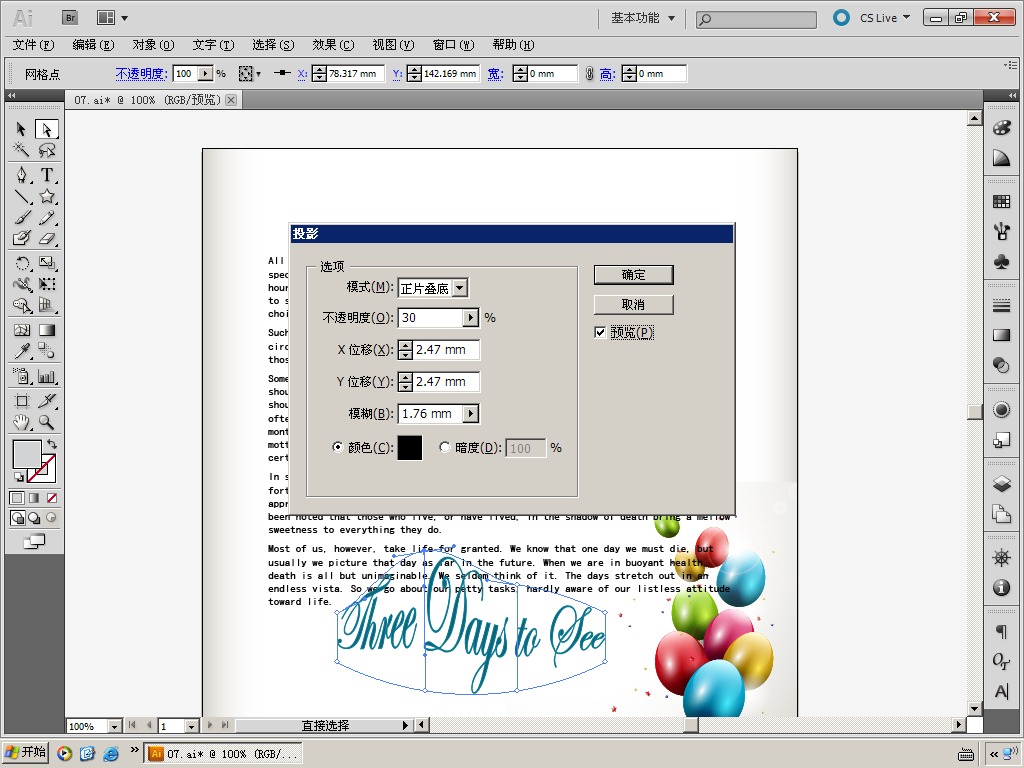Toggle constrain width and height proportions

click(x=589, y=74)
